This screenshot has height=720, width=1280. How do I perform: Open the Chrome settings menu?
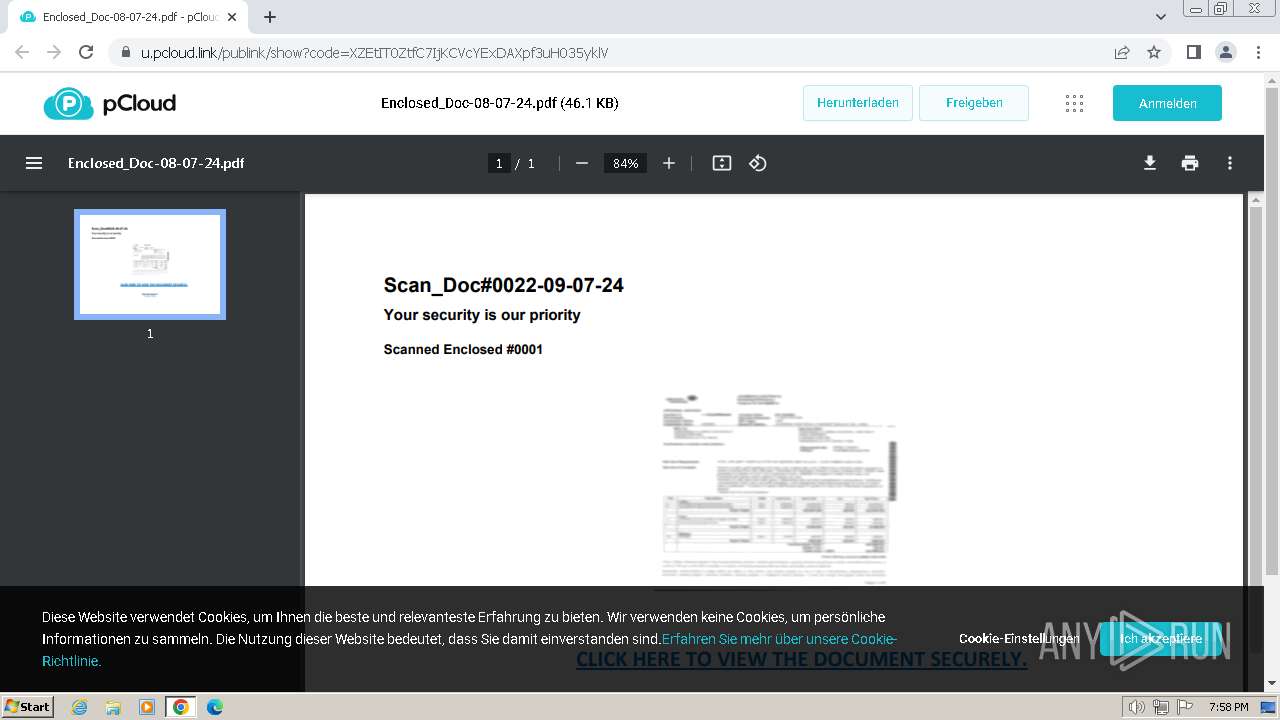coord(1258,52)
